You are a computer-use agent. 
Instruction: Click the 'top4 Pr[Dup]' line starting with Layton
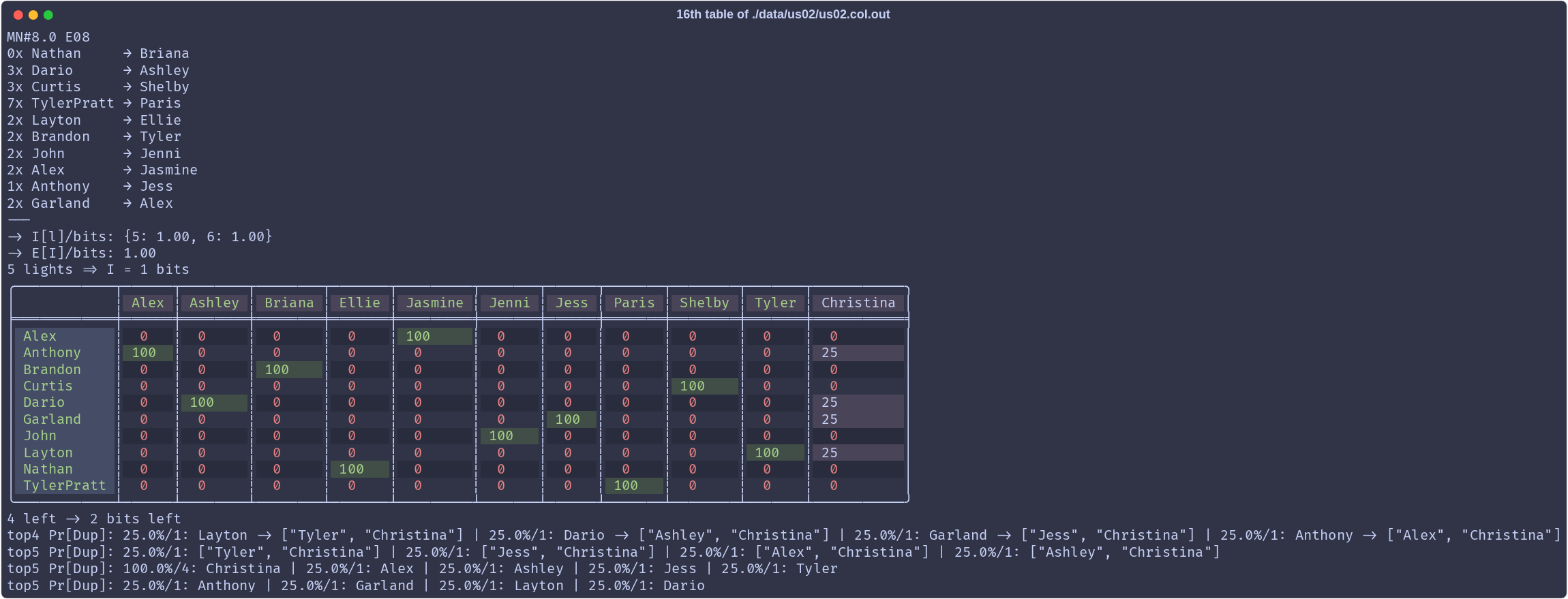pos(784,535)
